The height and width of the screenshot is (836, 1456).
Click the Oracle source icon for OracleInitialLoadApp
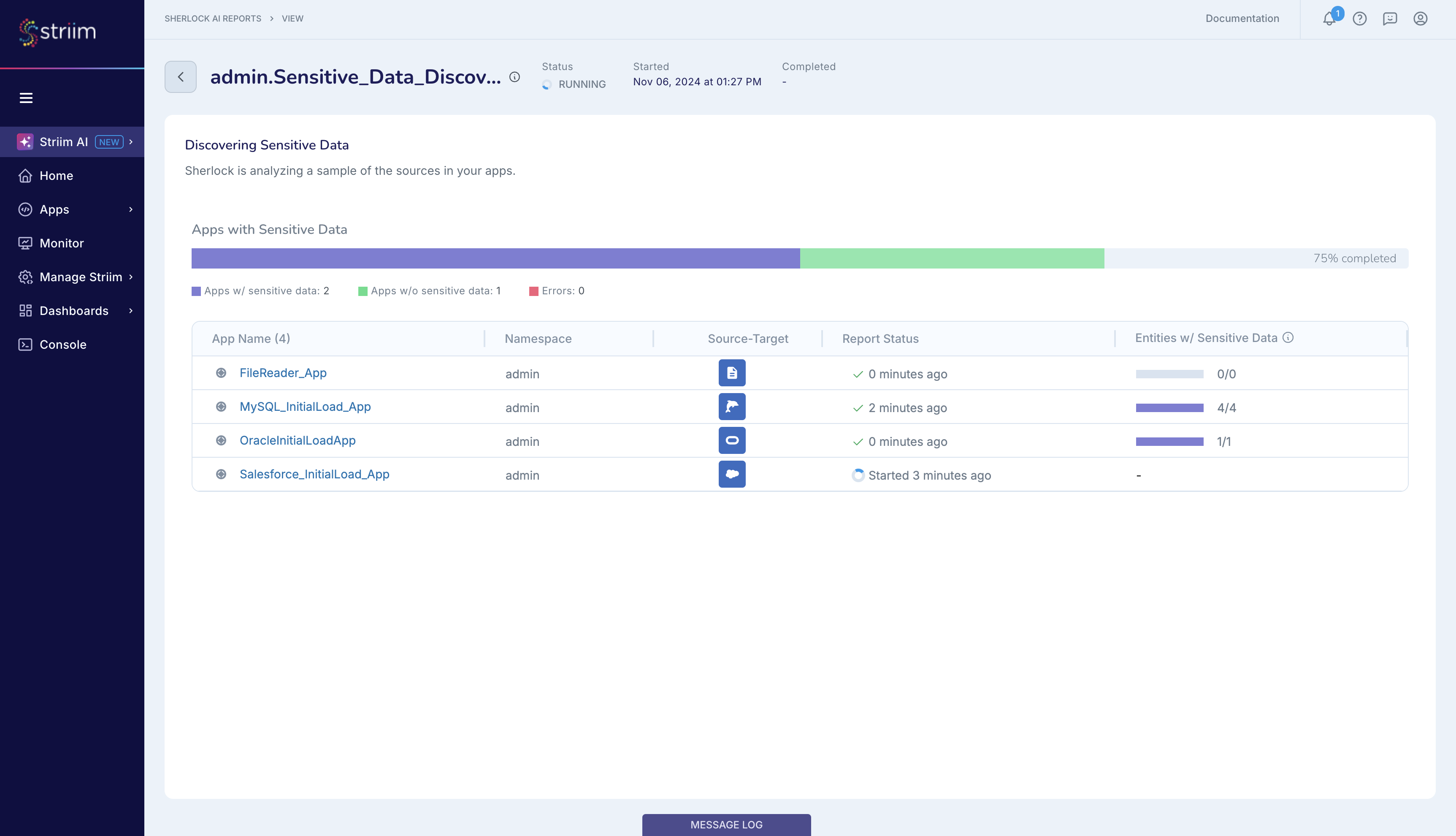click(x=732, y=440)
